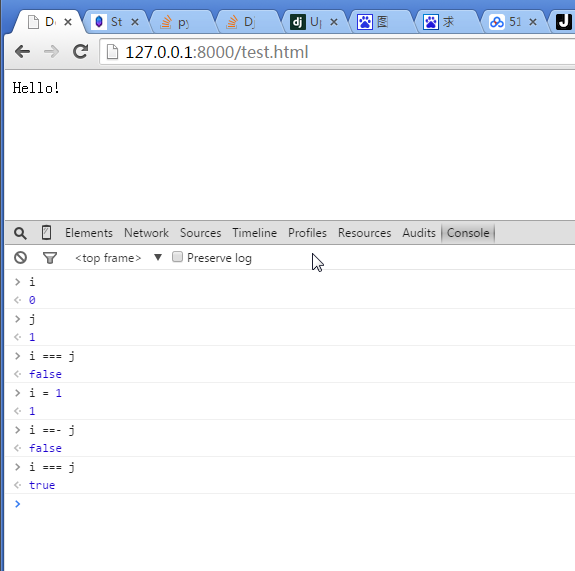Screen dimensions: 575x571
Task: Open the <top frame> context dropdown
Action: coord(118,258)
